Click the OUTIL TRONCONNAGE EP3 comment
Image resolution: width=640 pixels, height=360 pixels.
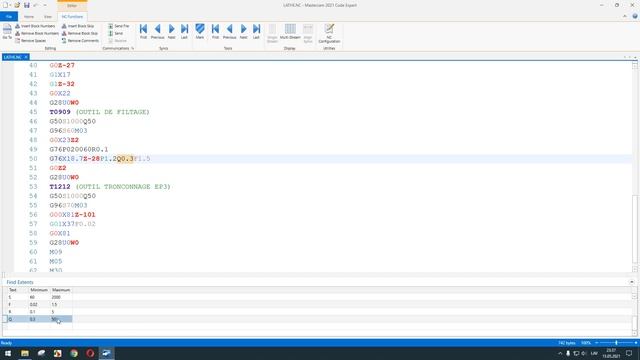click(x=123, y=187)
